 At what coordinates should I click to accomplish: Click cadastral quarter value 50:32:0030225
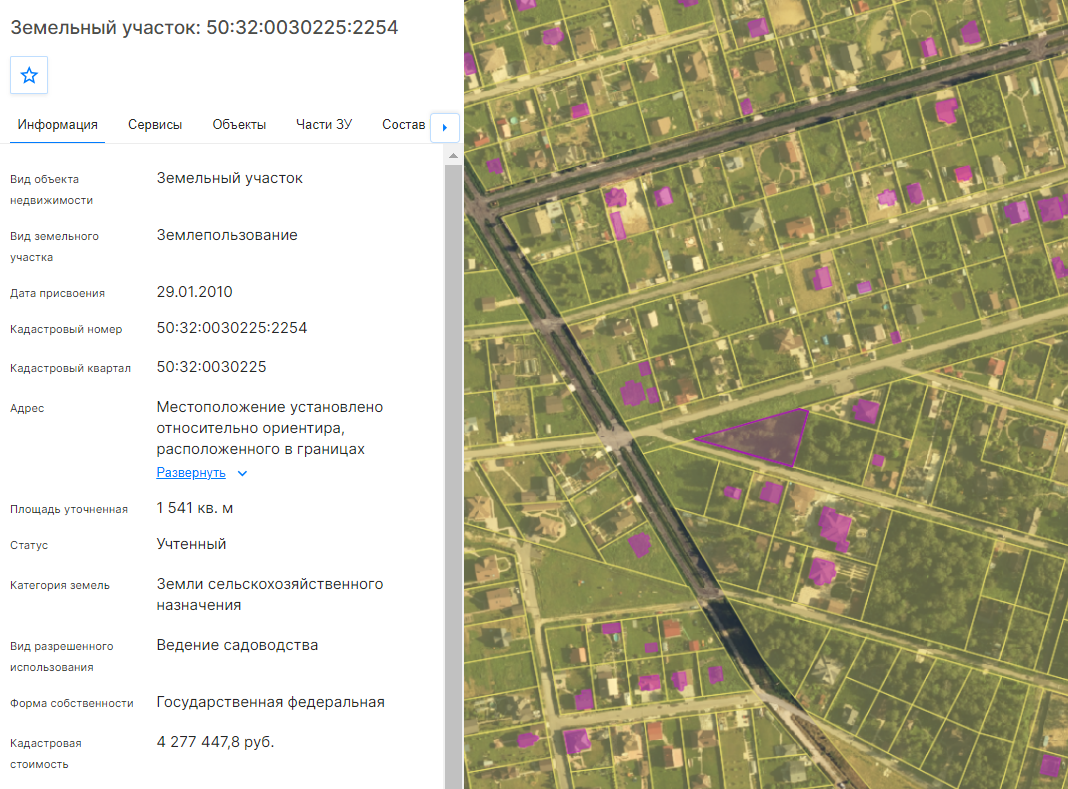pos(211,367)
